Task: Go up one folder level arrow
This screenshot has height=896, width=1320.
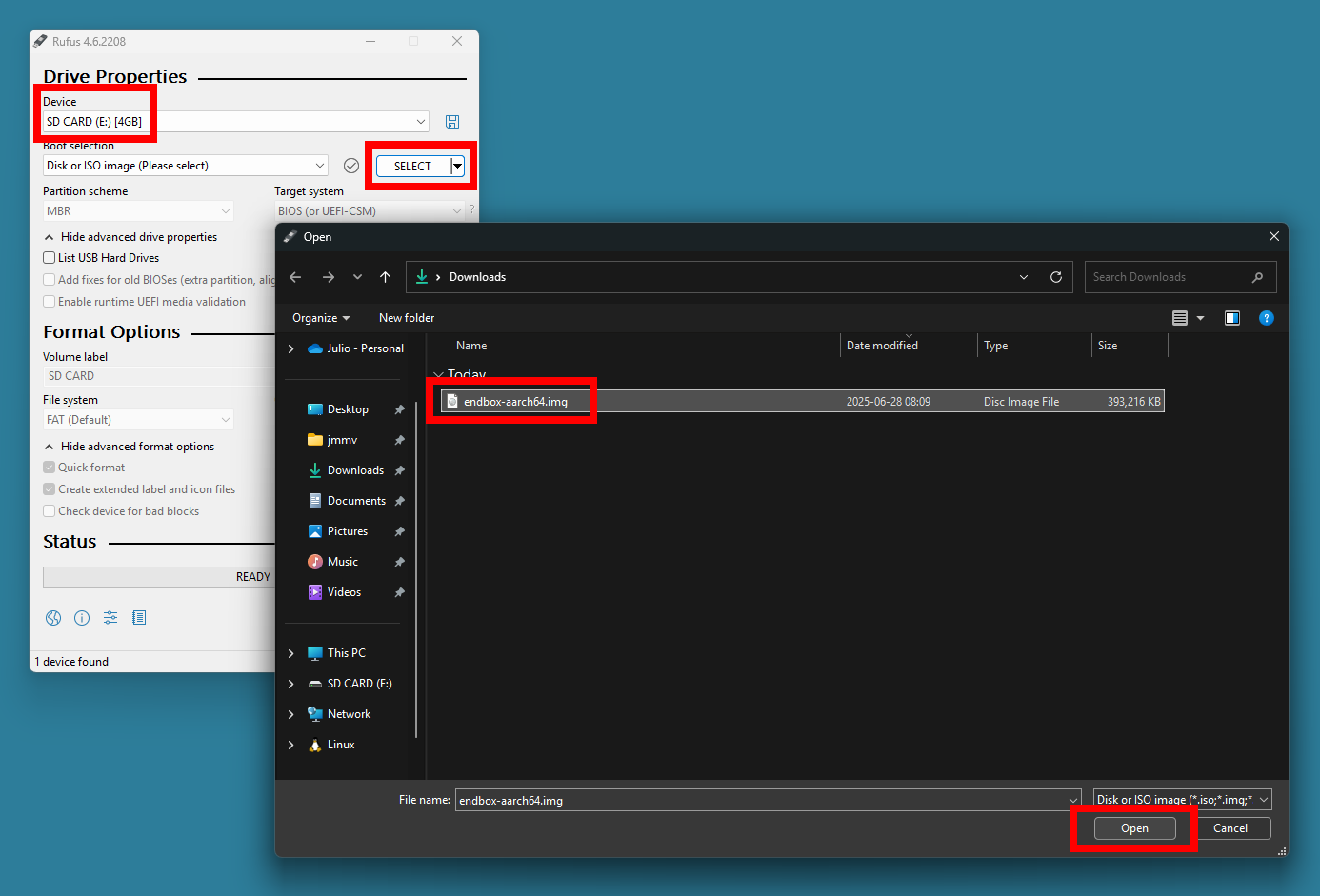Action: (385, 277)
